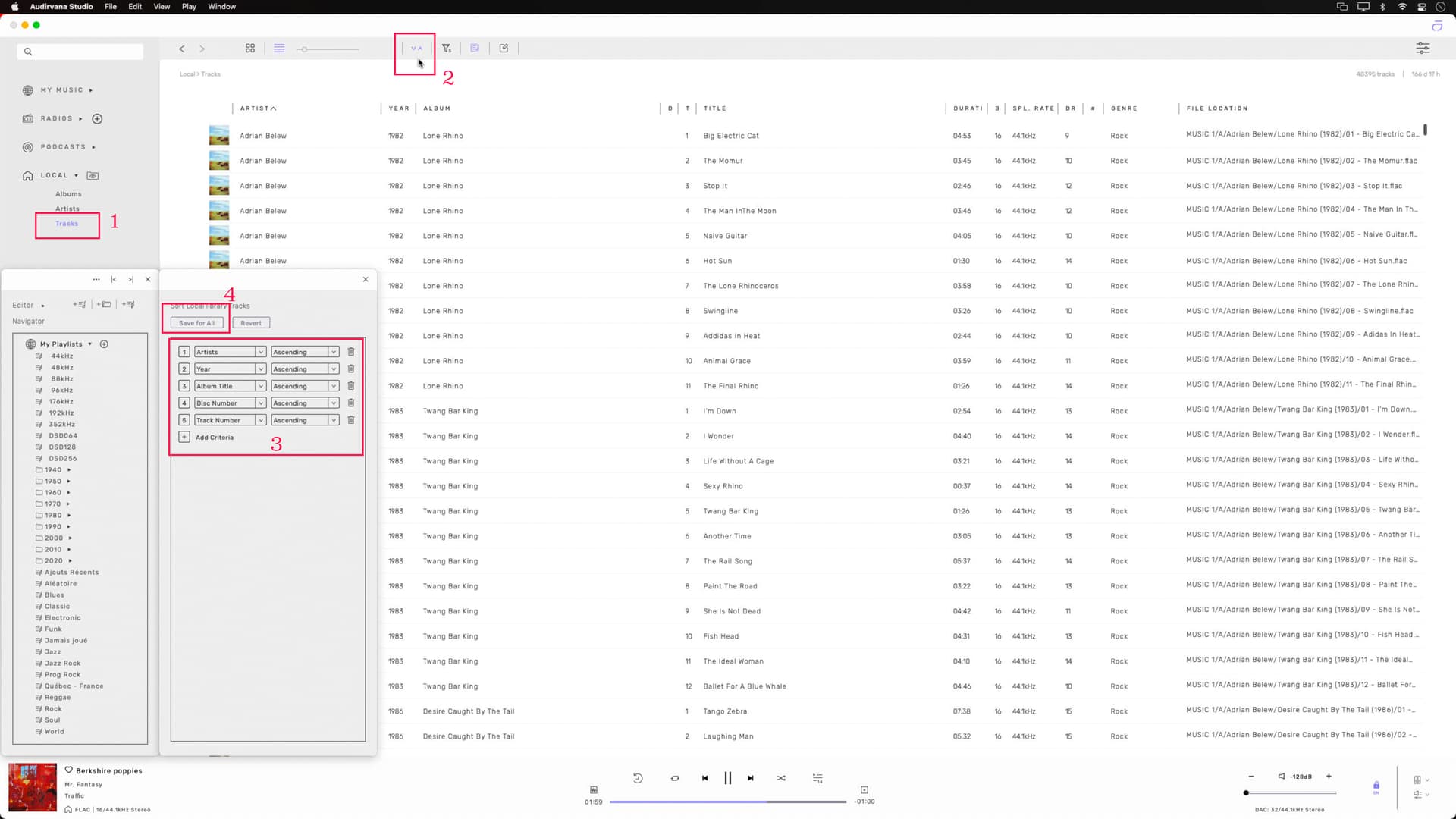Open the Play menu
This screenshot has width=1456, height=819.
pos(189,6)
